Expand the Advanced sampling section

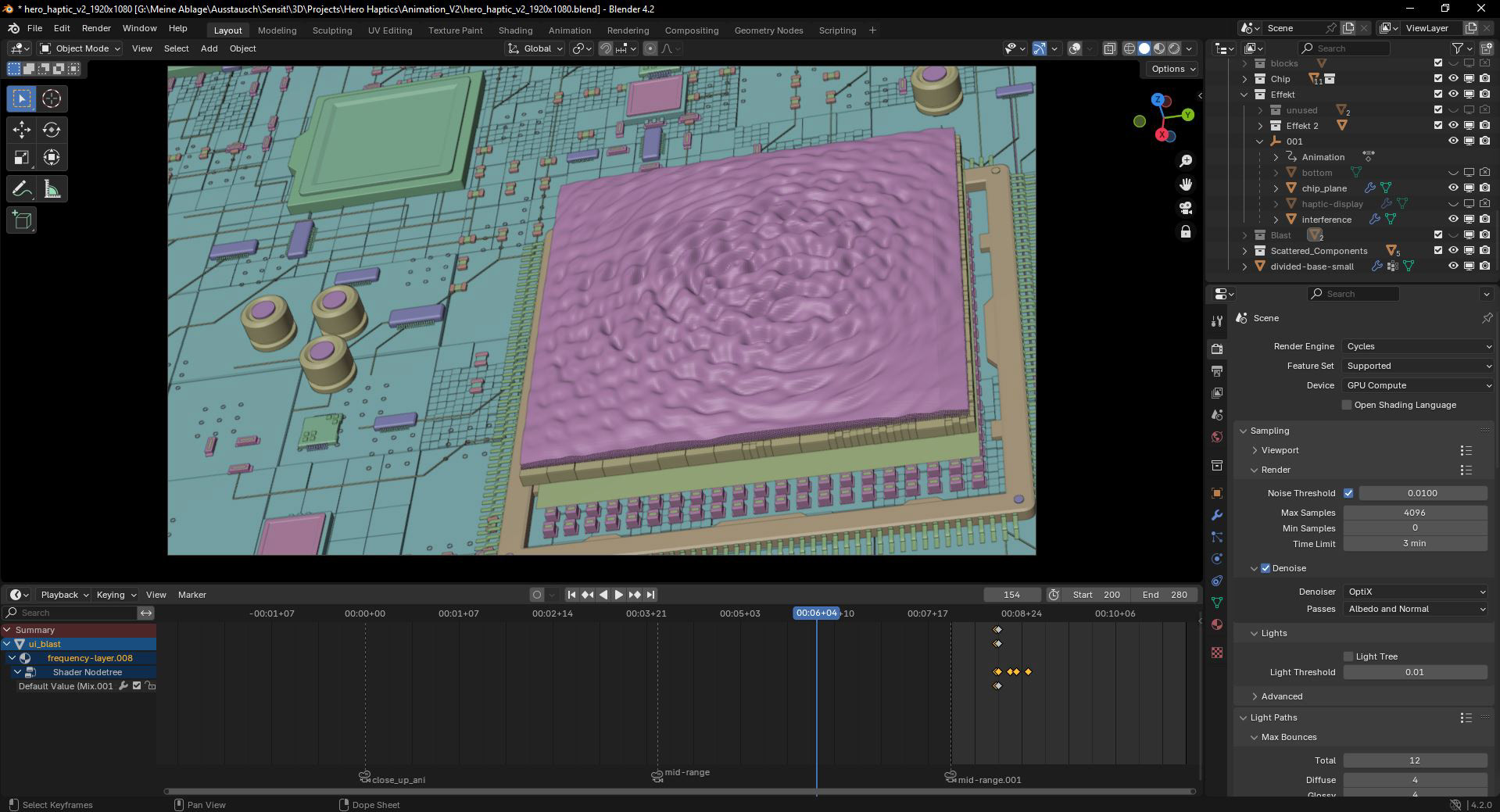point(1281,696)
